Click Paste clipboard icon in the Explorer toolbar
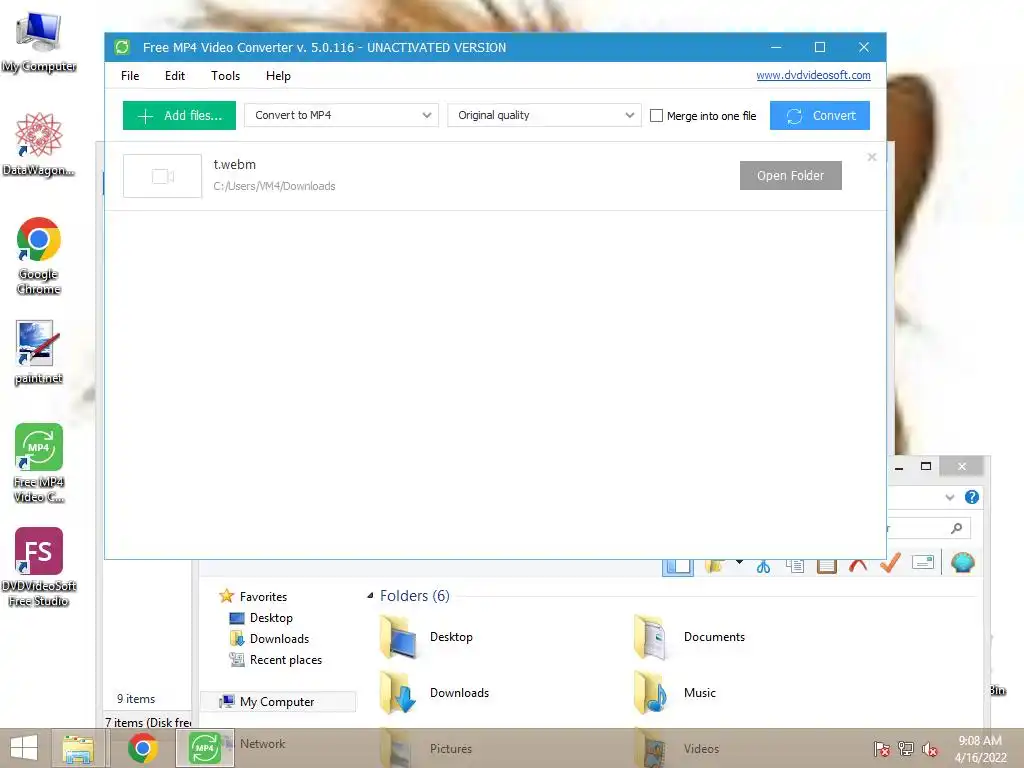Viewport: 1024px width, 768px height. pos(827,566)
